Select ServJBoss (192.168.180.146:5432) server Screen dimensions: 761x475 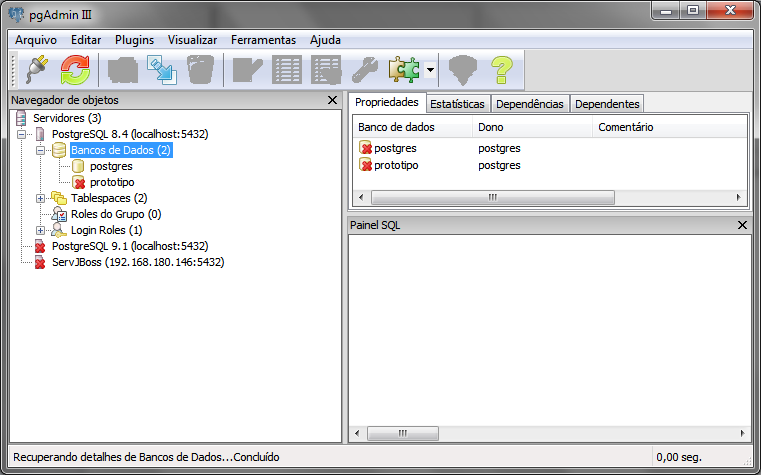138,262
